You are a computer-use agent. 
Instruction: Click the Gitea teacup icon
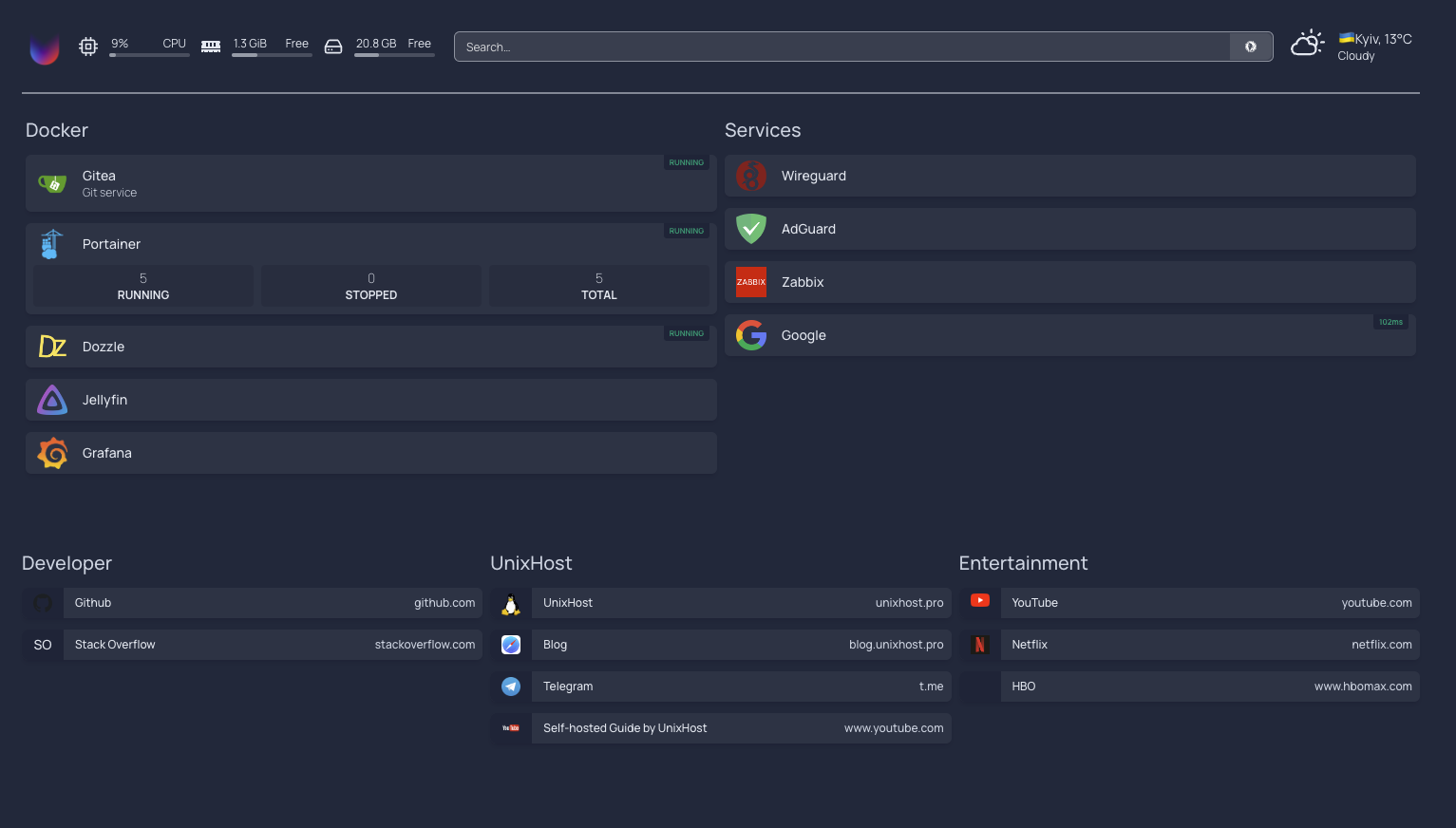pyautogui.click(x=52, y=183)
